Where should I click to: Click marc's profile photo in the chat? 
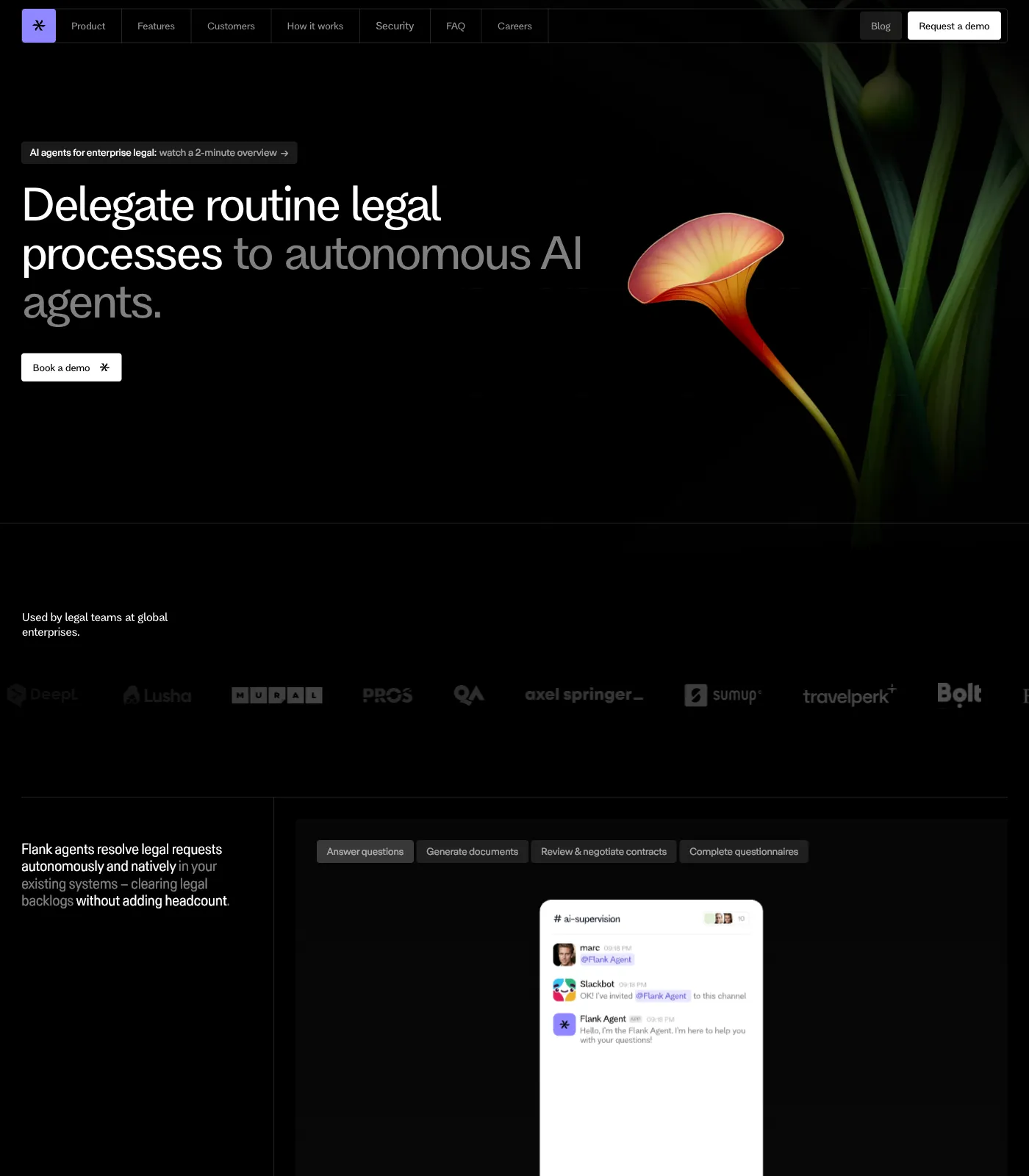click(x=564, y=954)
